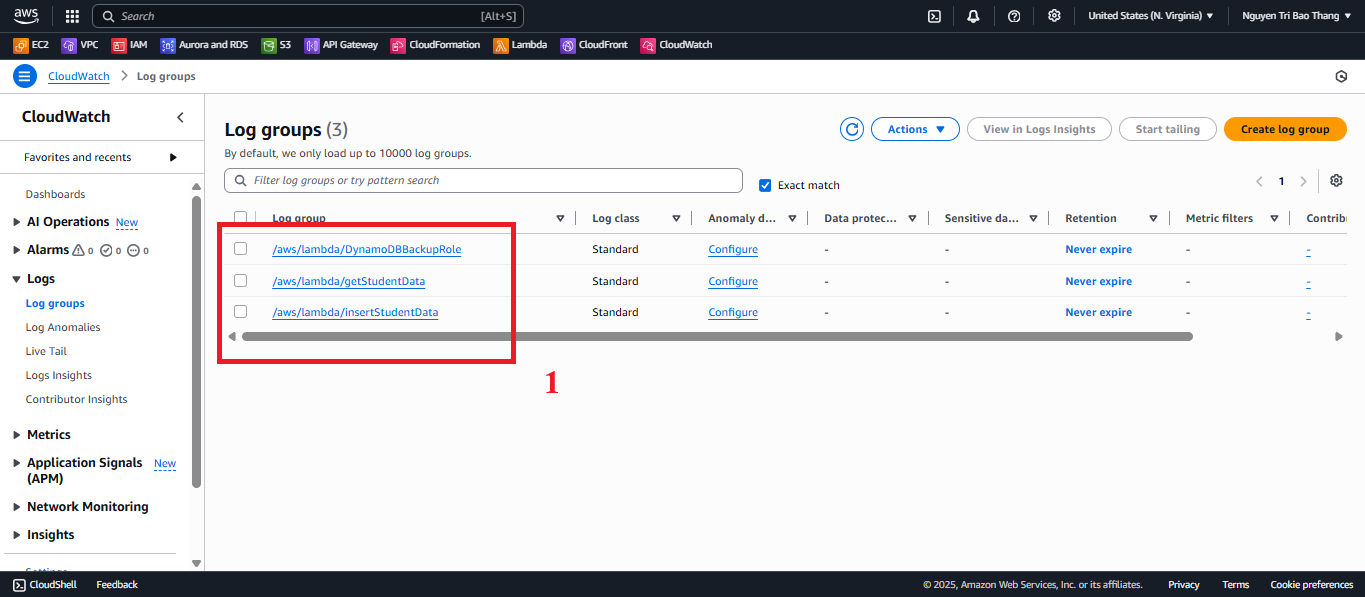Focus the Filter log groups search field
The image size is (1365, 597).
(483, 180)
